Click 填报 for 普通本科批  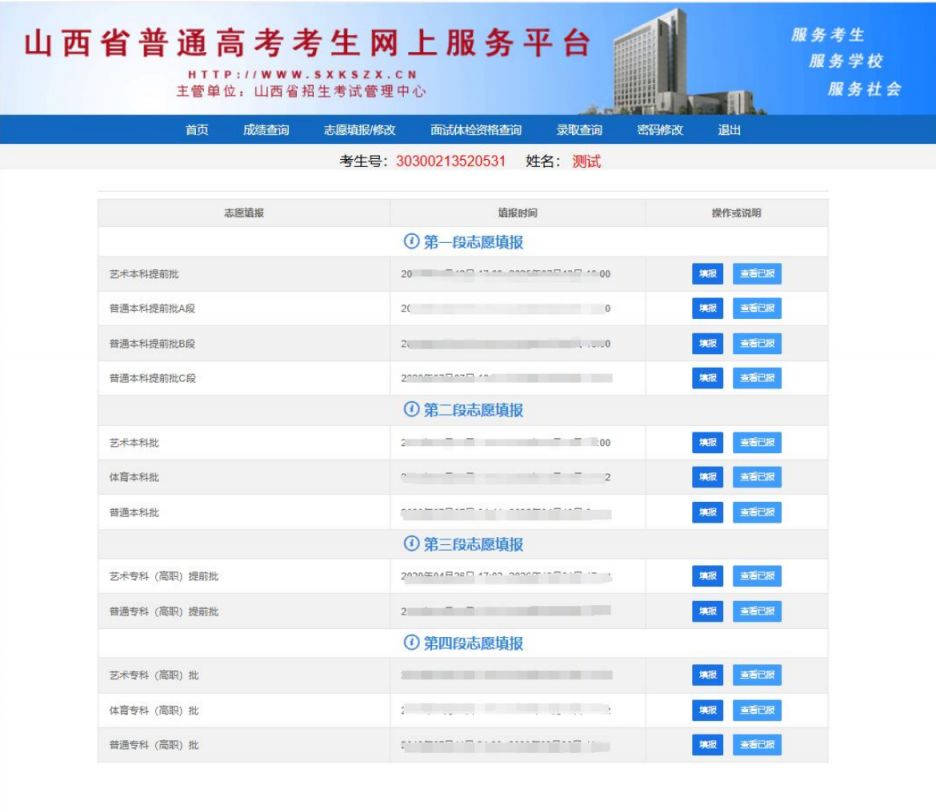pos(707,512)
